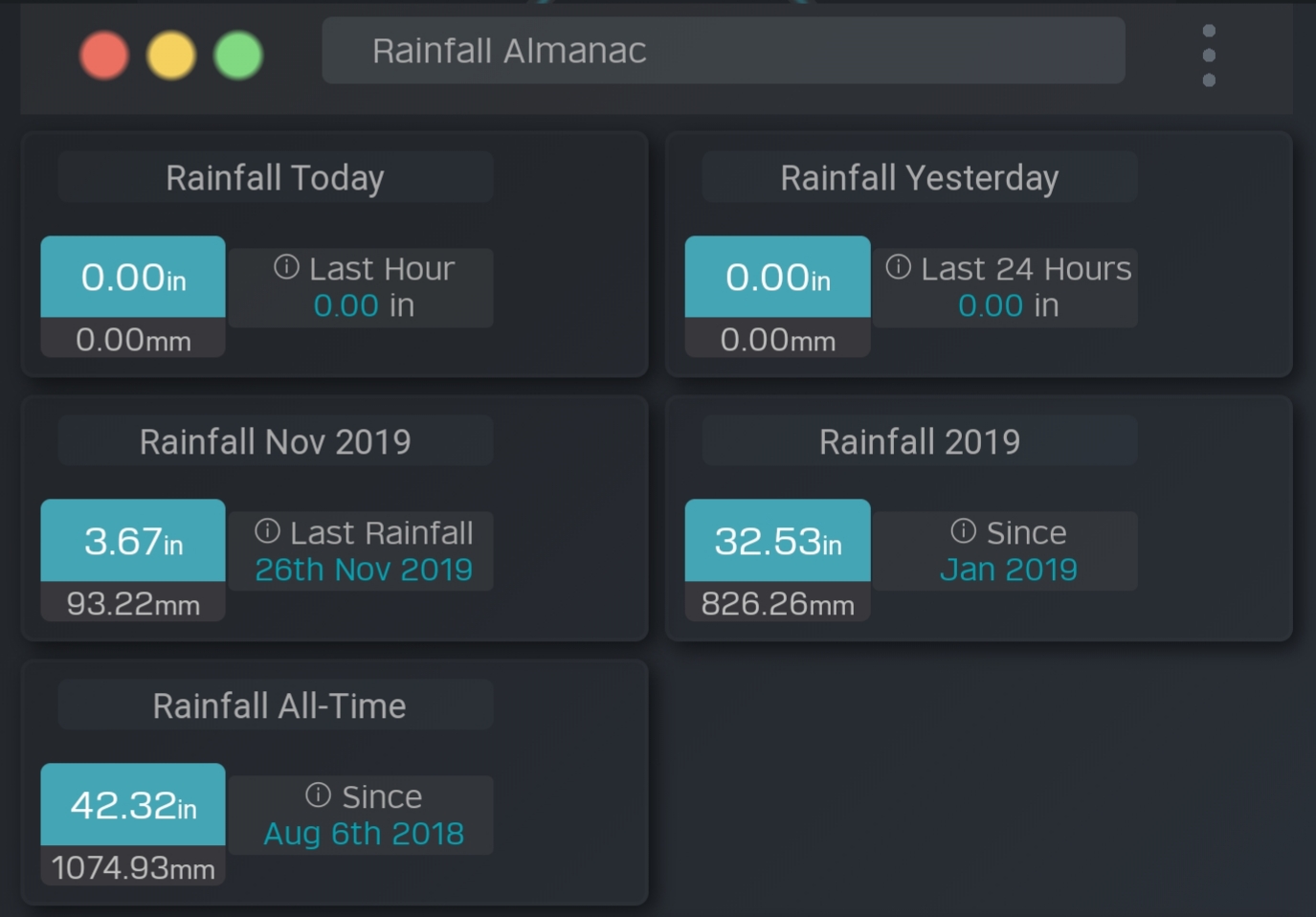Click the Rainfall Almanac title bar field
This screenshot has height=917, width=1316.
coord(723,51)
